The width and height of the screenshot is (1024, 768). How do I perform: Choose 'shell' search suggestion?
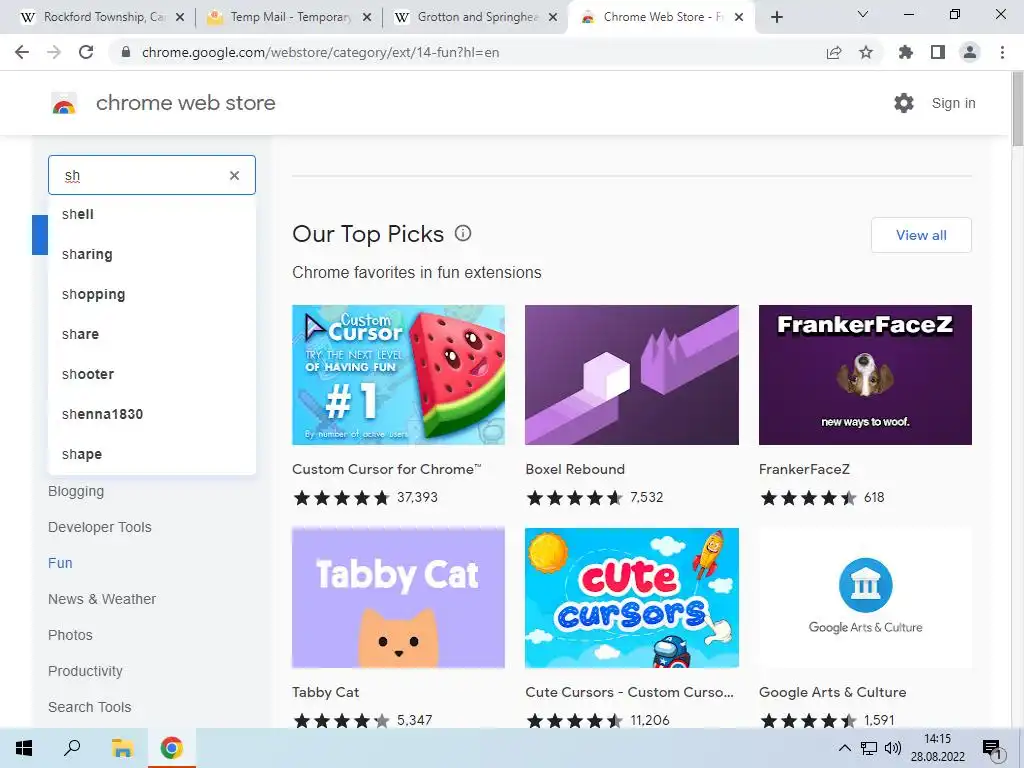coord(152,214)
